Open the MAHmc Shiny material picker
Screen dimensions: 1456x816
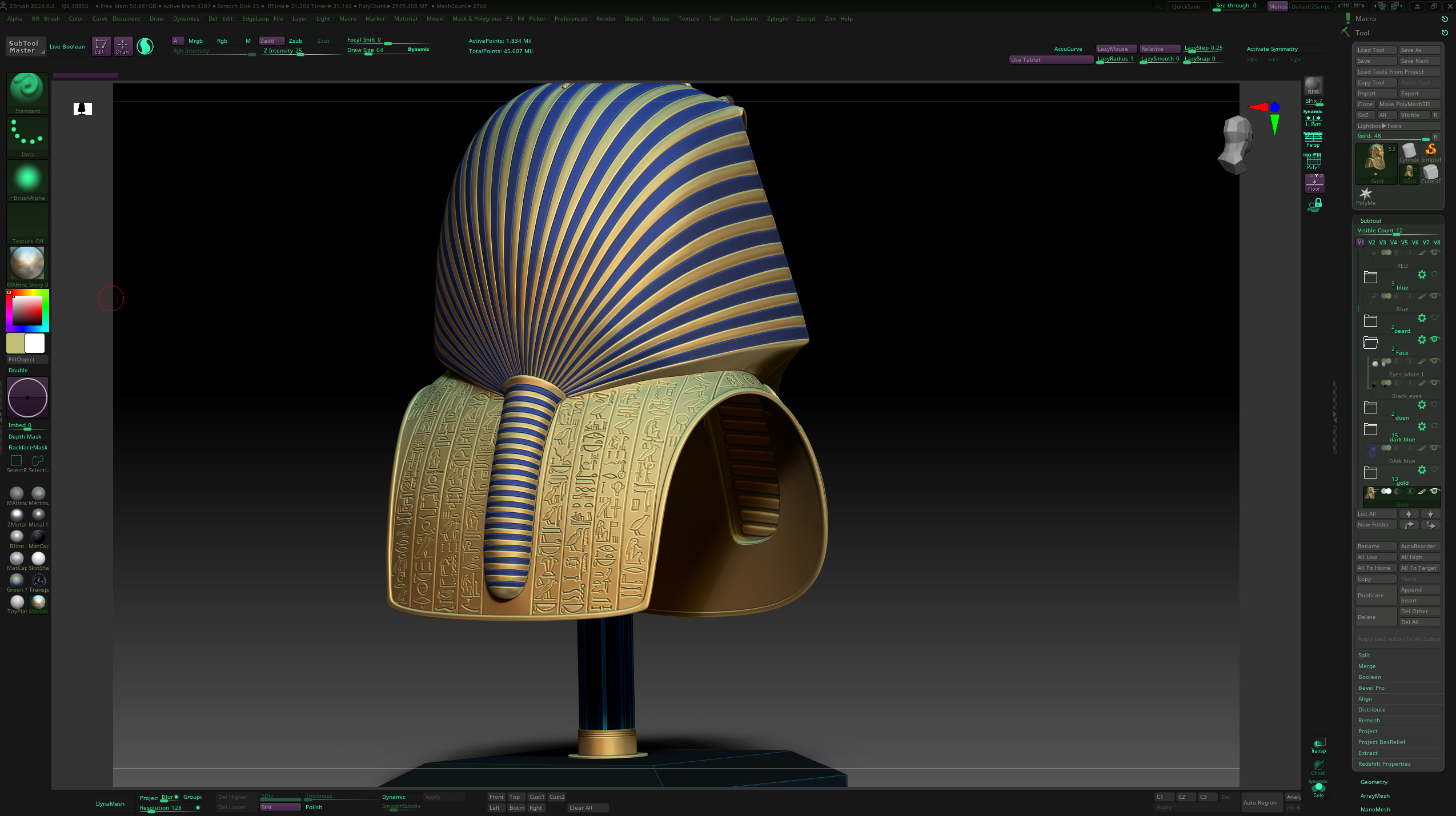[27, 267]
